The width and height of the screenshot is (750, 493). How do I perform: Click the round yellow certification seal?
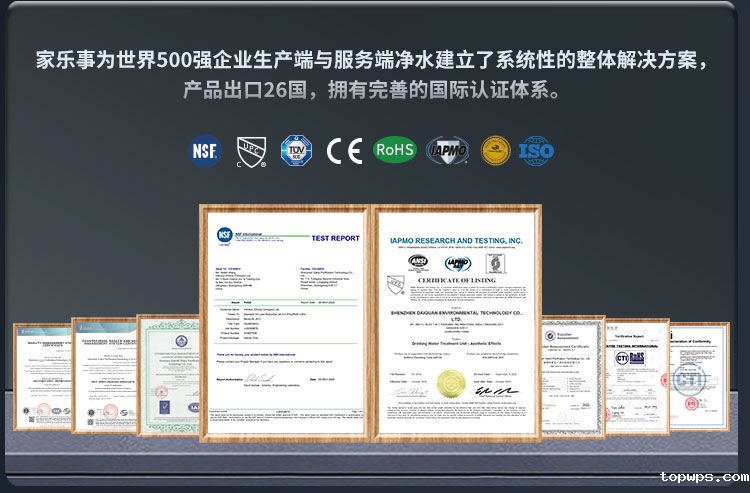495,150
